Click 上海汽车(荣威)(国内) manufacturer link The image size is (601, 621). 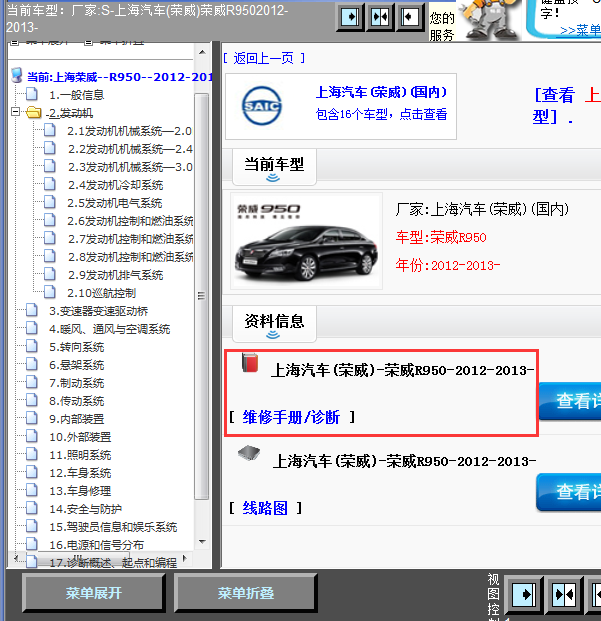tap(381, 92)
